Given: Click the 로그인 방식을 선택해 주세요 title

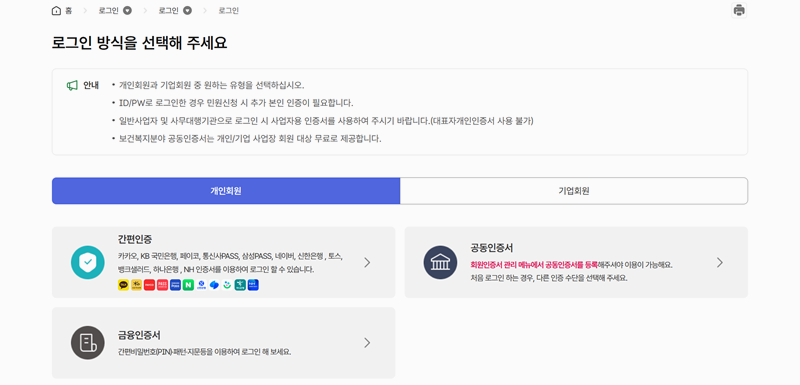Looking at the screenshot, I should click(x=139, y=43).
